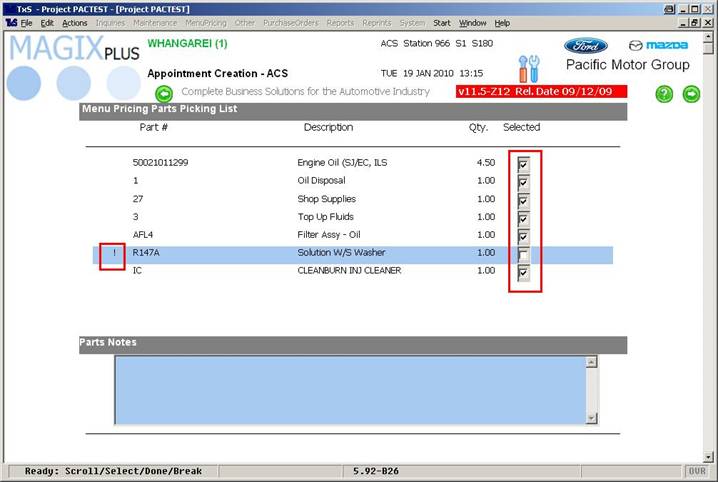Select the Oil Disposal part row

click(300, 181)
